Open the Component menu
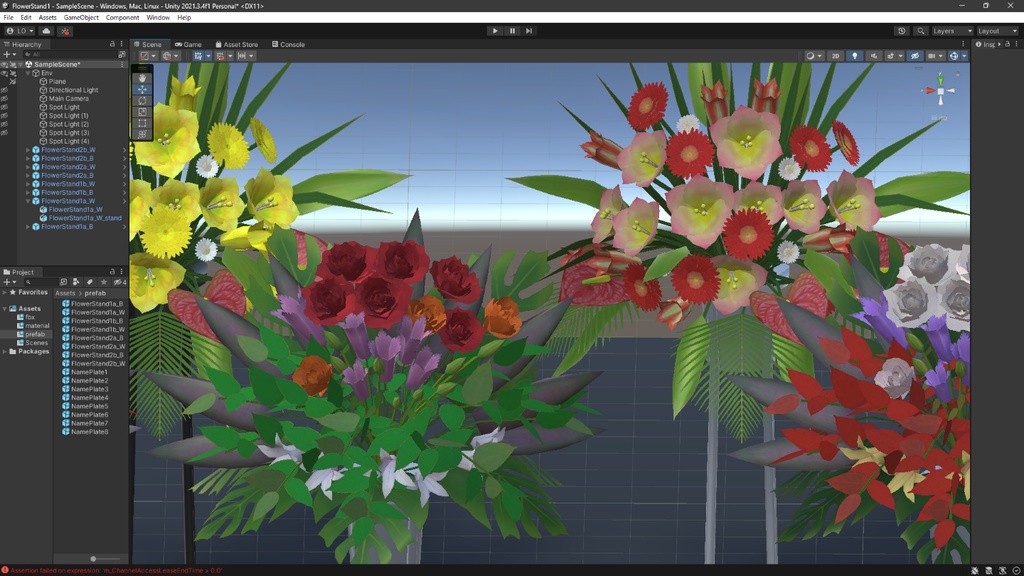 tap(122, 18)
